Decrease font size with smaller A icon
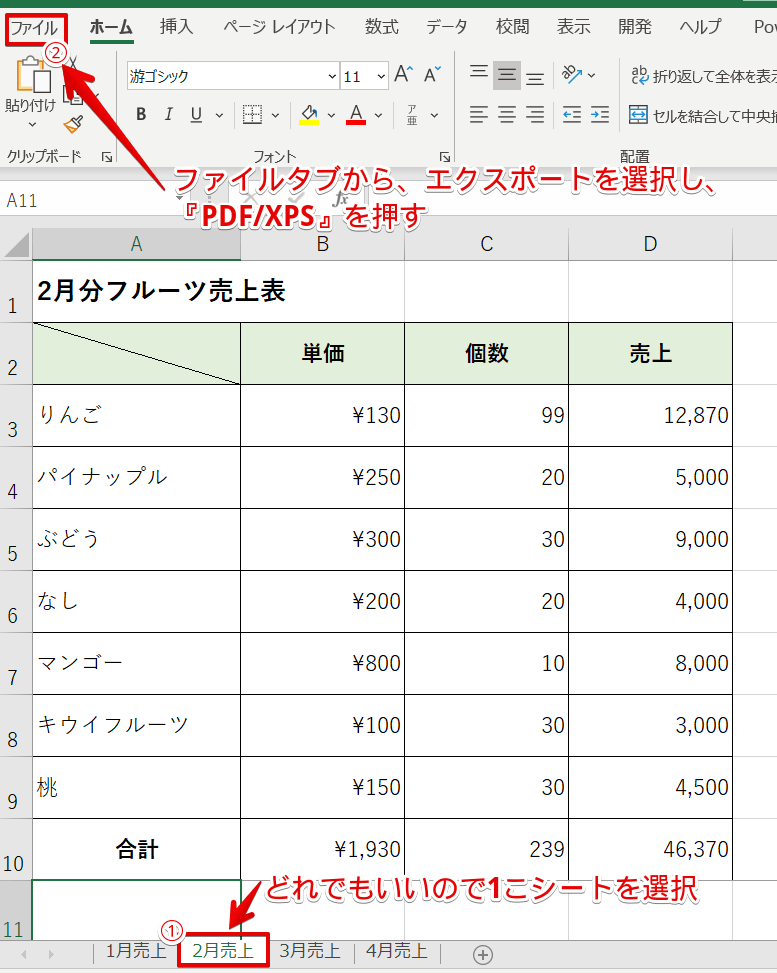Image resolution: width=777 pixels, height=973 pixels. (432, 75)
